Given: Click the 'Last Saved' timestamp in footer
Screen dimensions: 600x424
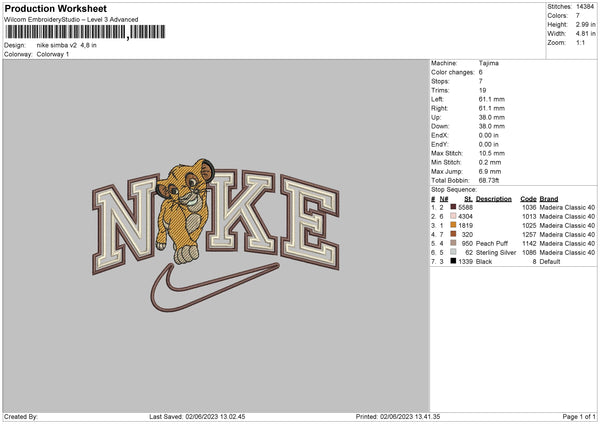Looking at the screenshot, I should point(197,416).
